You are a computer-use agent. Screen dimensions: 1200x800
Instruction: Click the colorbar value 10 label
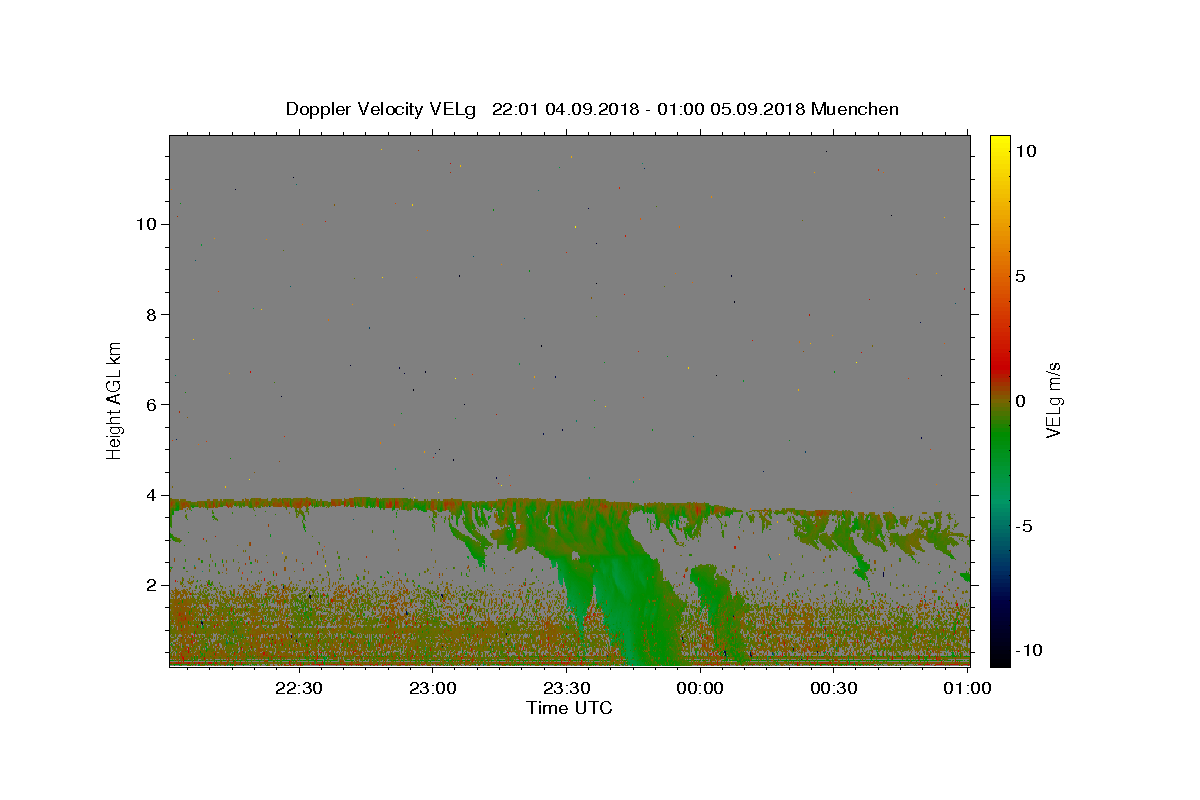point(1025,150)
